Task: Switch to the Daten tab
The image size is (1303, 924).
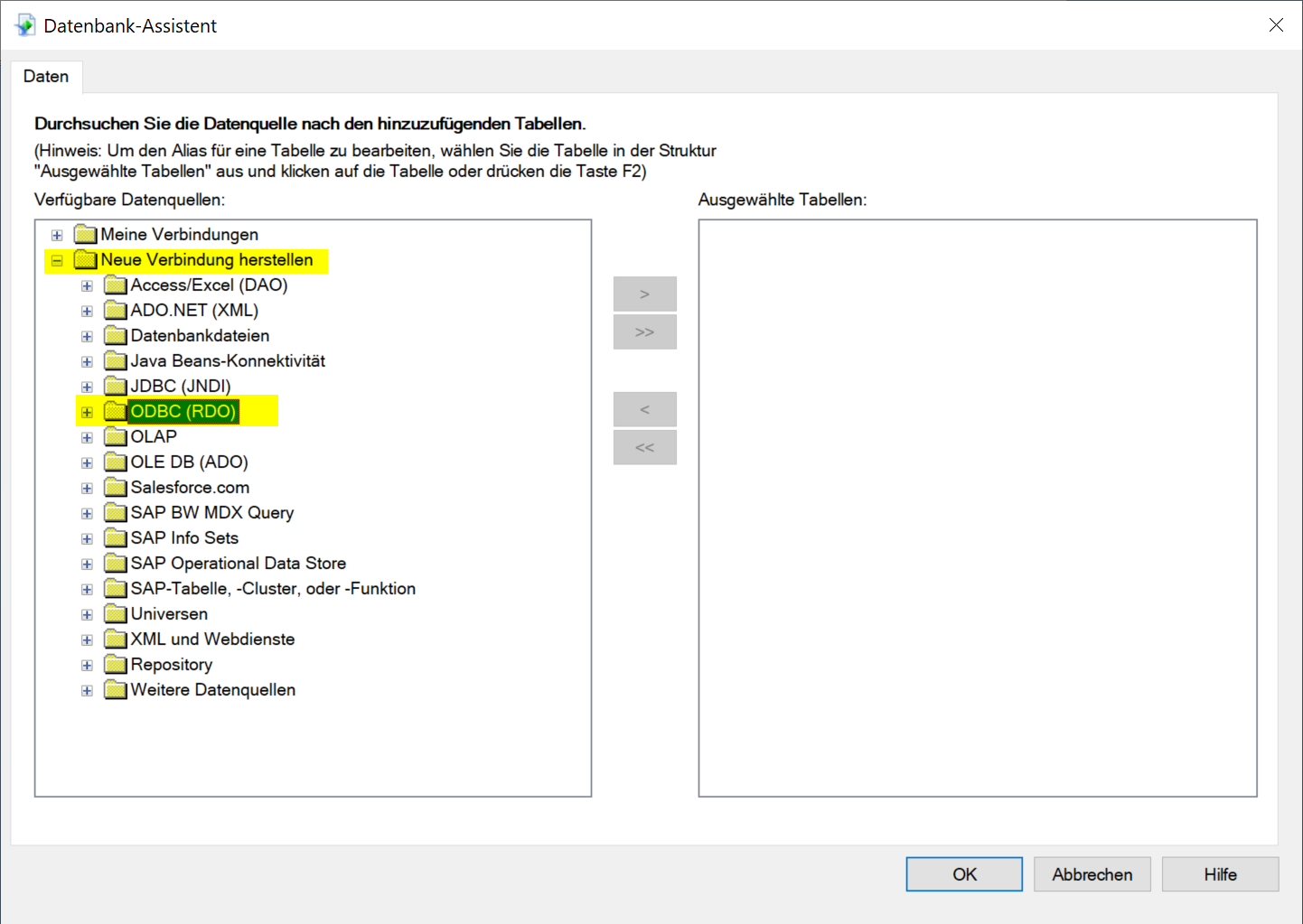Action: [x=46, y=77]
